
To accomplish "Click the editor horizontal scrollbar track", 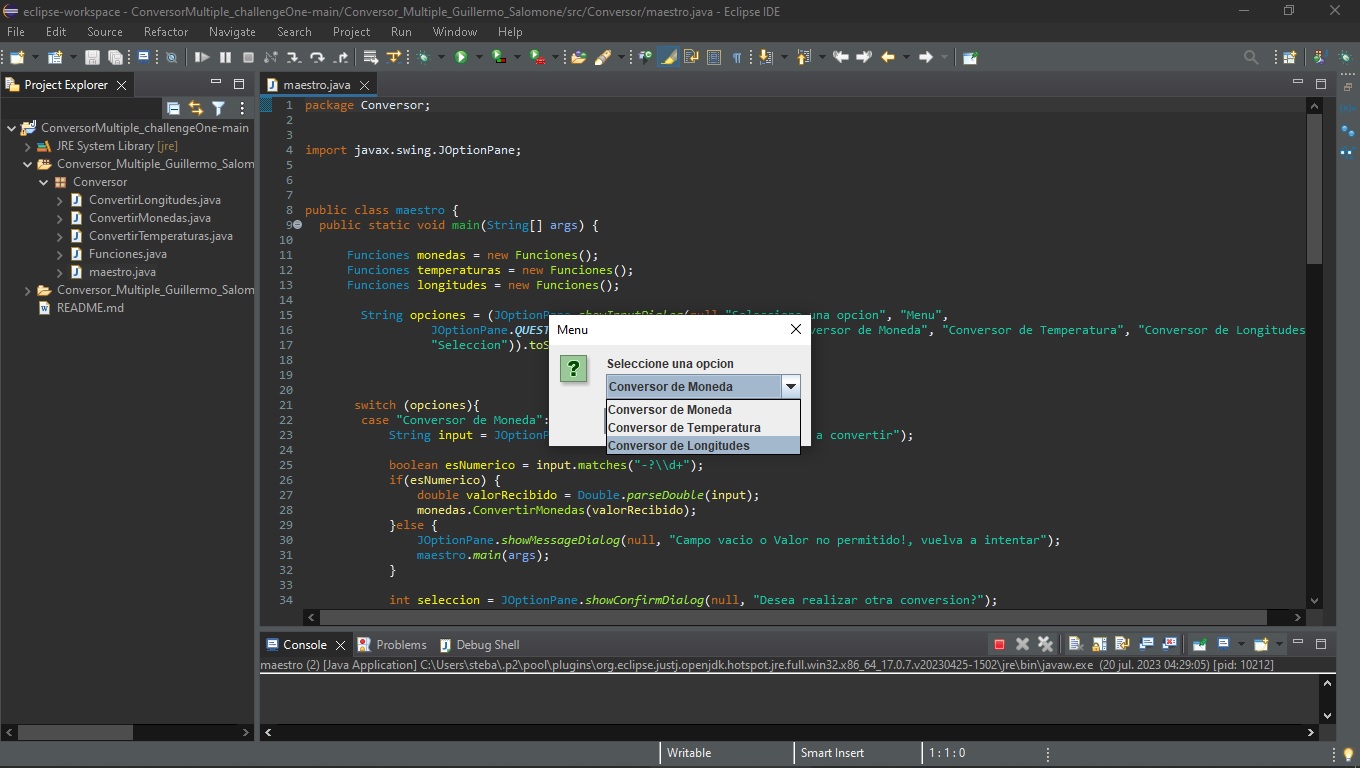I will pos(1280,618).
